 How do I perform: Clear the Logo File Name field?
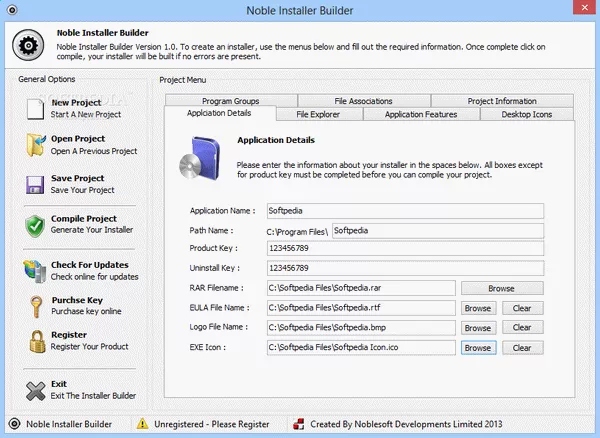[x=522, y=328]
